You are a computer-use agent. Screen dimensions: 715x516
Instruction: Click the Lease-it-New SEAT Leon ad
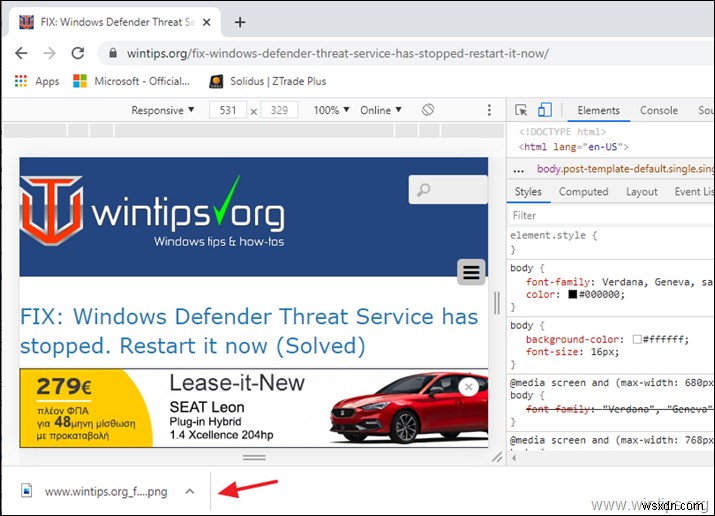tap(254, 408)
